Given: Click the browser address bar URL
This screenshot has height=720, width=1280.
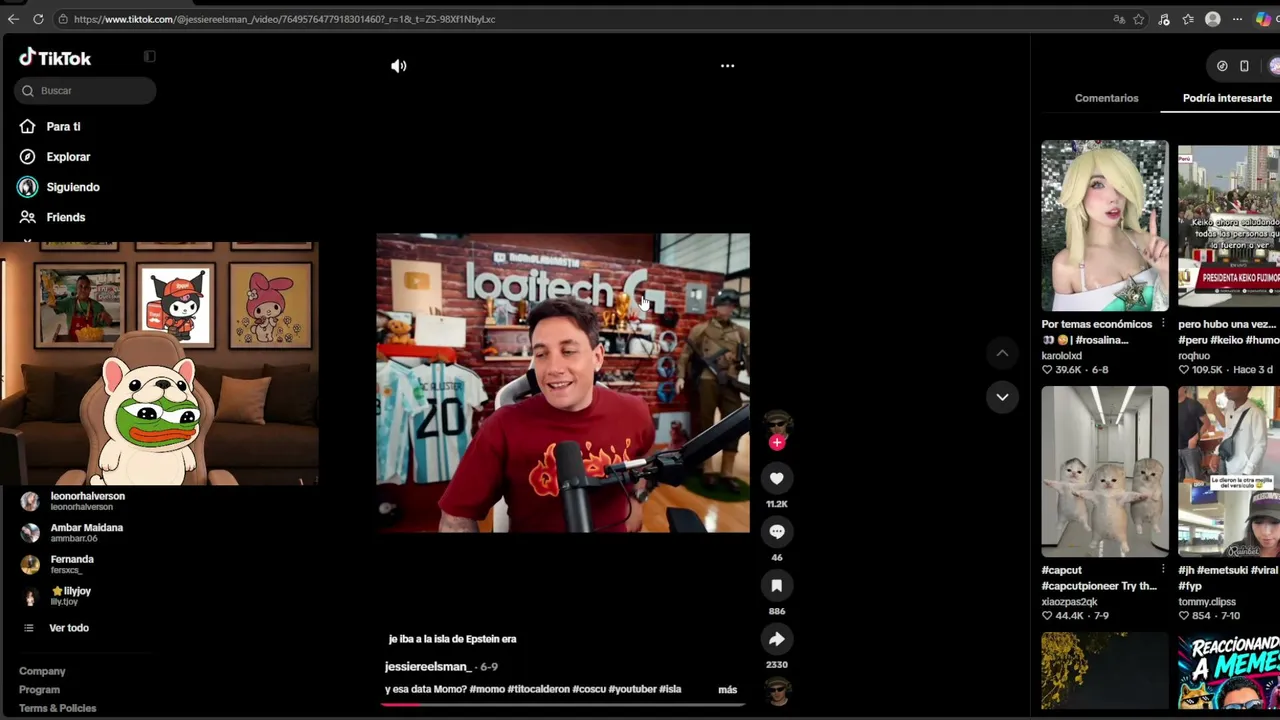Looking at the screenshot, I should [x=285, y=19].
